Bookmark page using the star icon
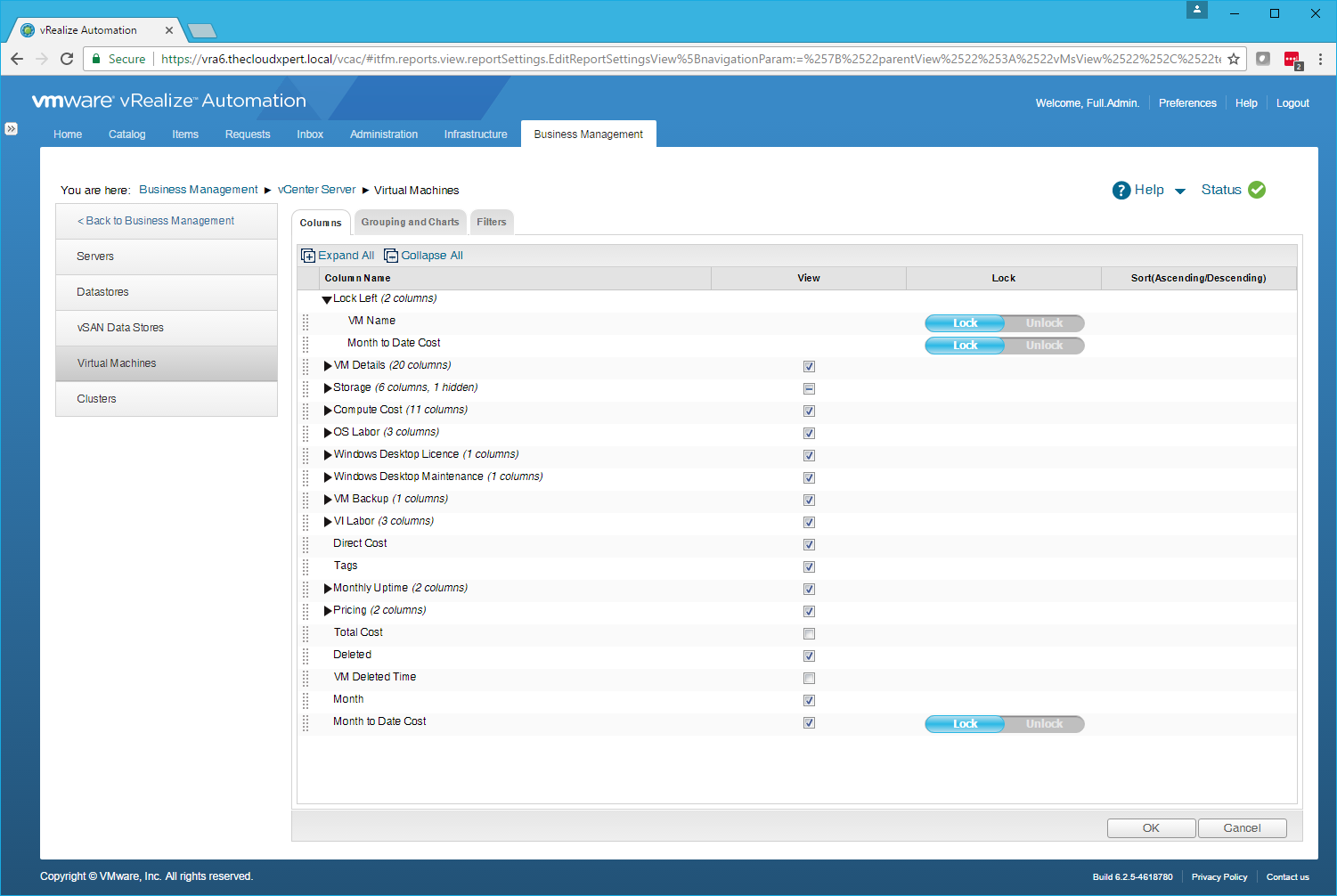 pyautogui.click(x=1234, y=59)
